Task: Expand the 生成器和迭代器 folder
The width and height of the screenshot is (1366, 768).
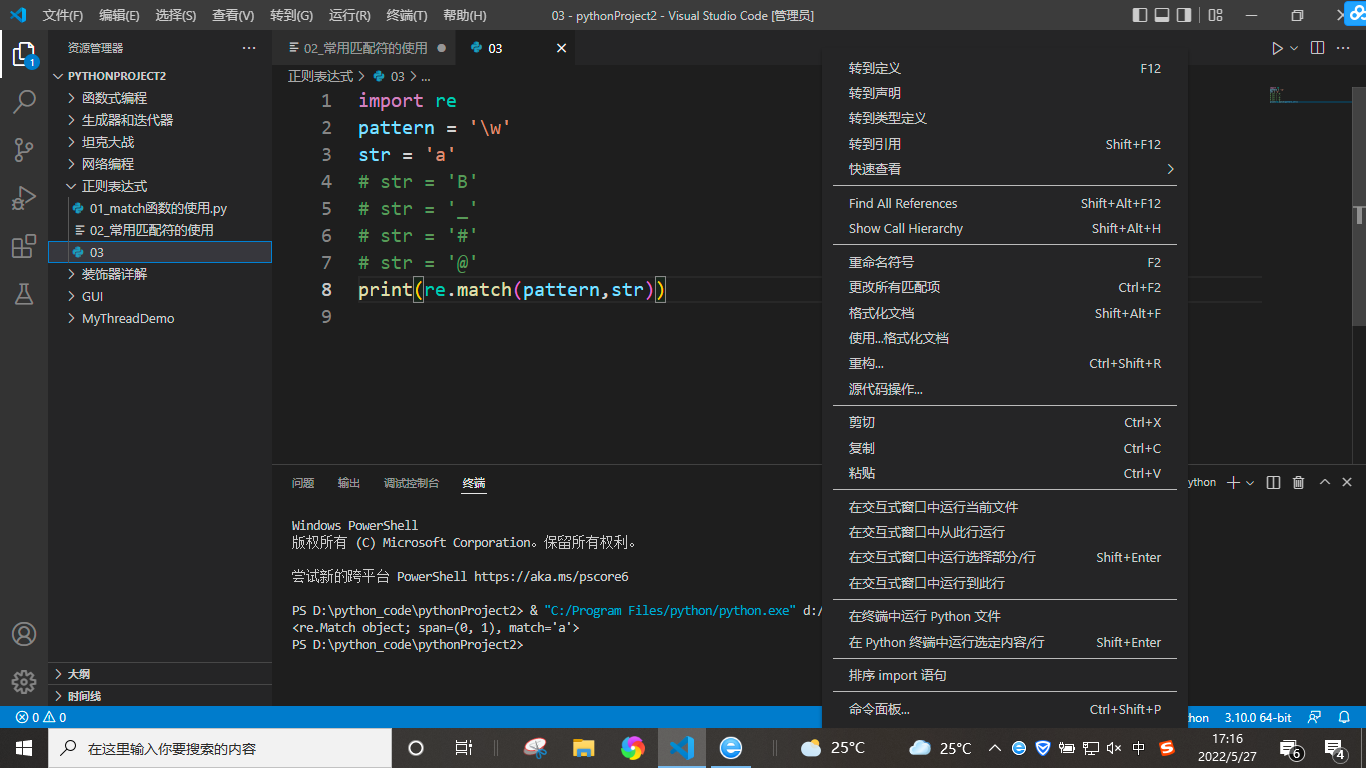Action: pos(160,120)
